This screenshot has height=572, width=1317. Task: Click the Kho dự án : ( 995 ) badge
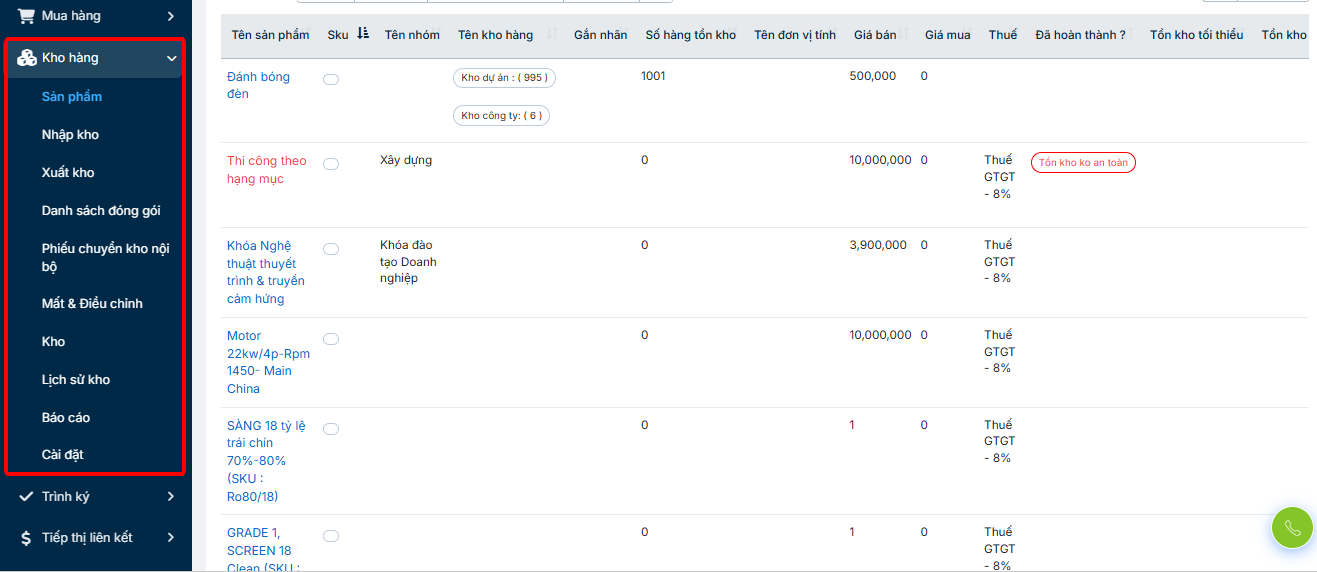click(505, 78)
